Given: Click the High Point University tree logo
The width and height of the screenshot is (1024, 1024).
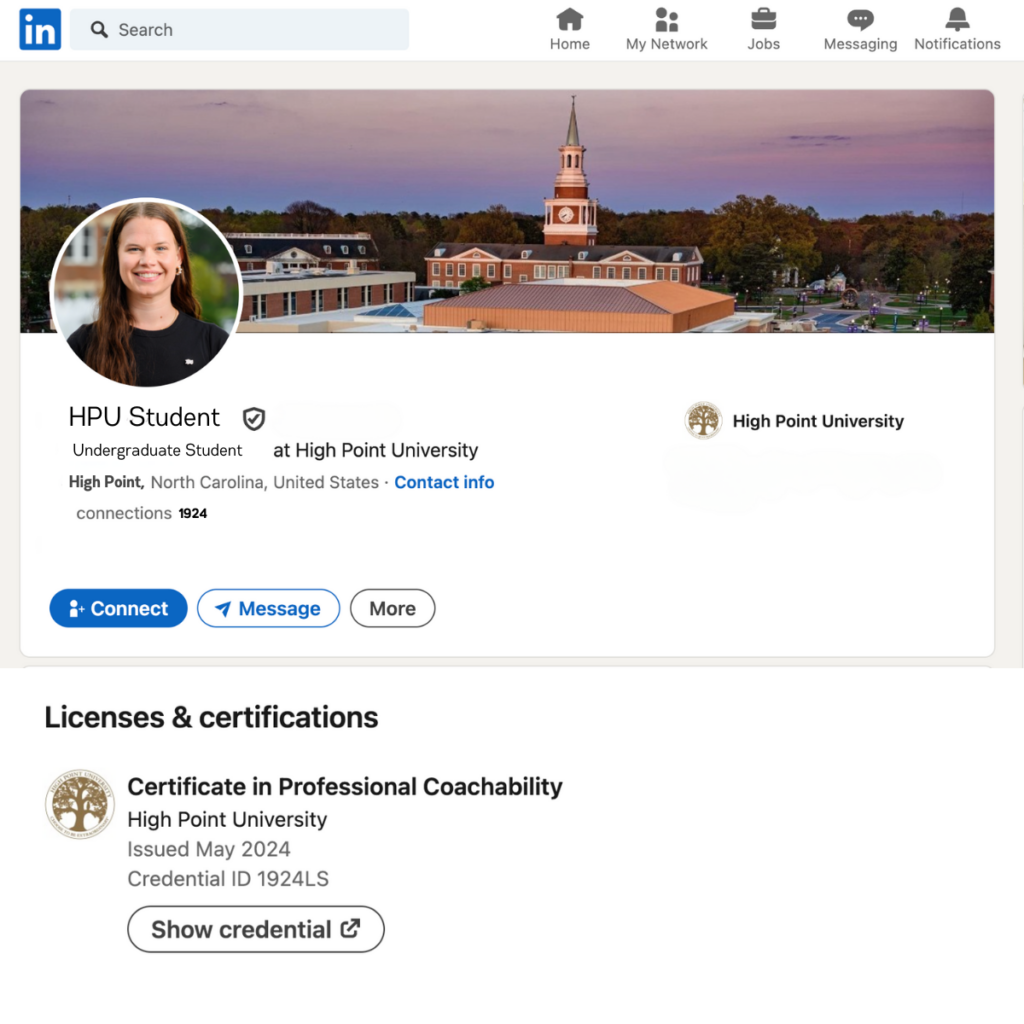Looking at the screenshot, I should click(x=703, y=420).
